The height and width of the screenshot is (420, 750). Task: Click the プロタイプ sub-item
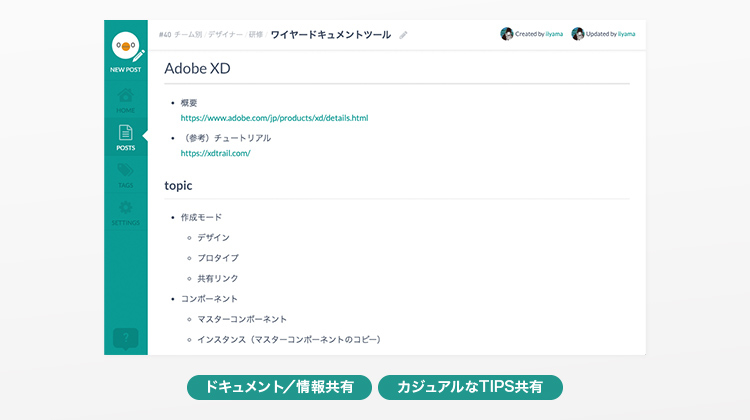[x=218, y=258]
